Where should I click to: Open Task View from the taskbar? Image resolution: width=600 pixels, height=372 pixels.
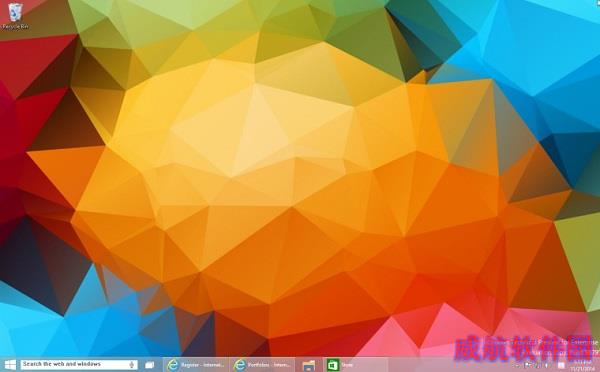(150, 365)
